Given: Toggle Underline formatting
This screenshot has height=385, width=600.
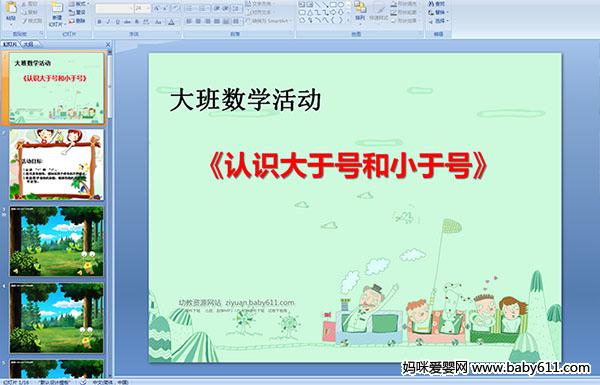Looking at the screenshot, I should click(117, 22).
